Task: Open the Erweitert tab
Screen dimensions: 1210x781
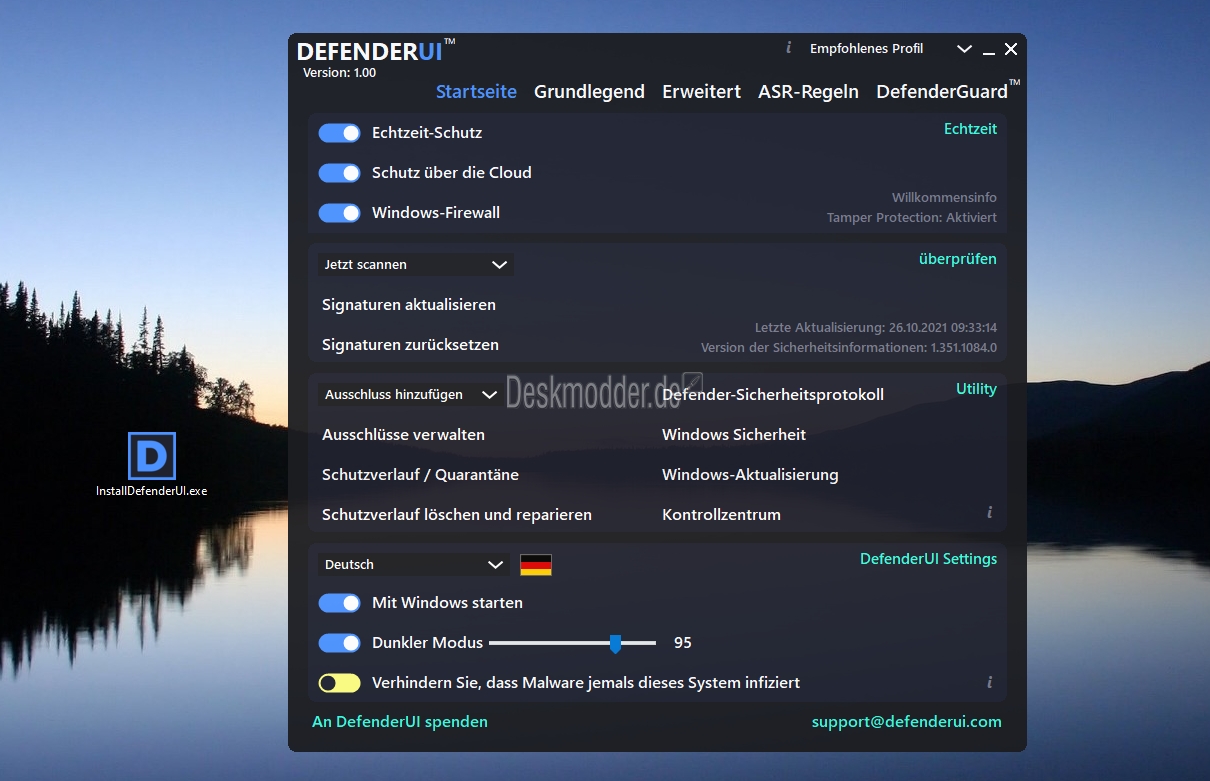Action: tap(701, 91)
